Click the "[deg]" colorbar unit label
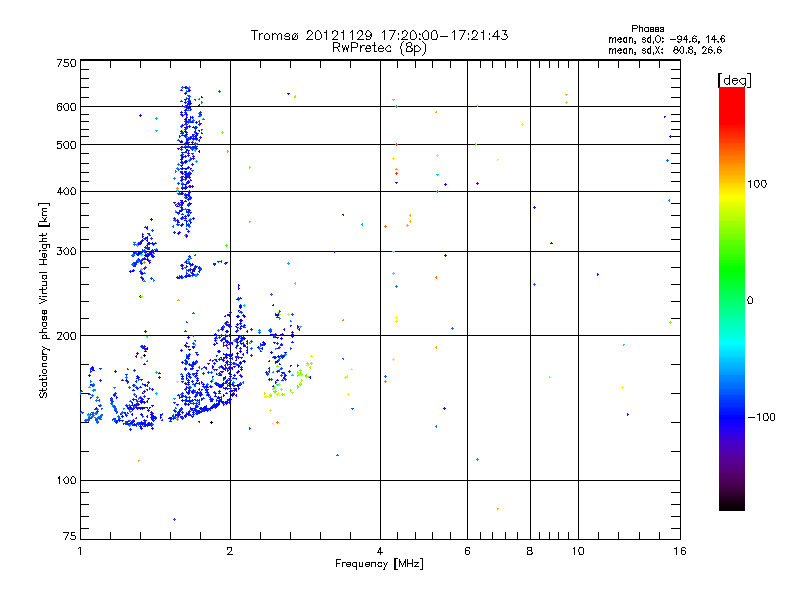Viewport: 800px width, 600px height. pos(734,80)
